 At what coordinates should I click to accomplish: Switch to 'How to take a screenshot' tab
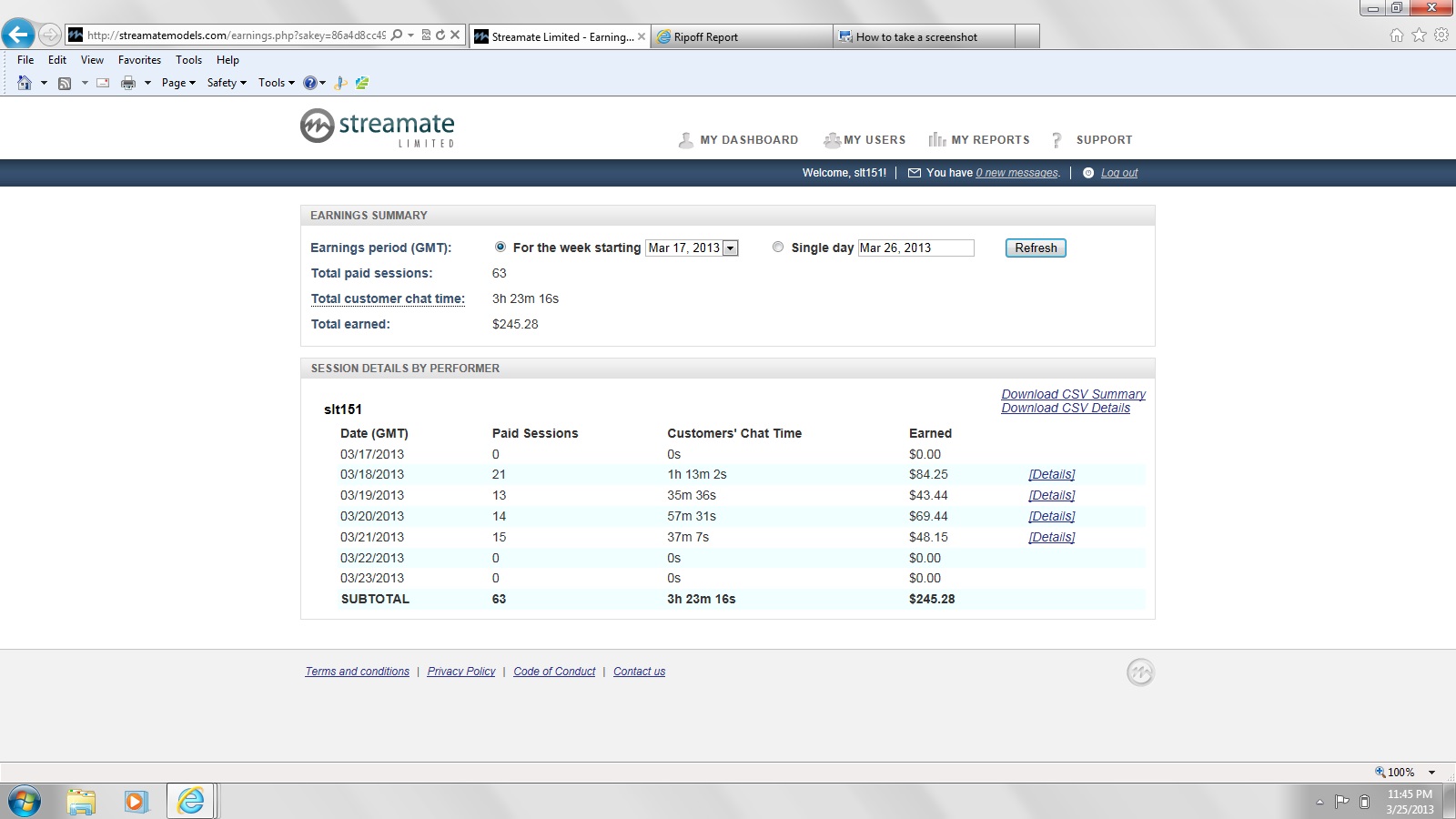[923, 36]
